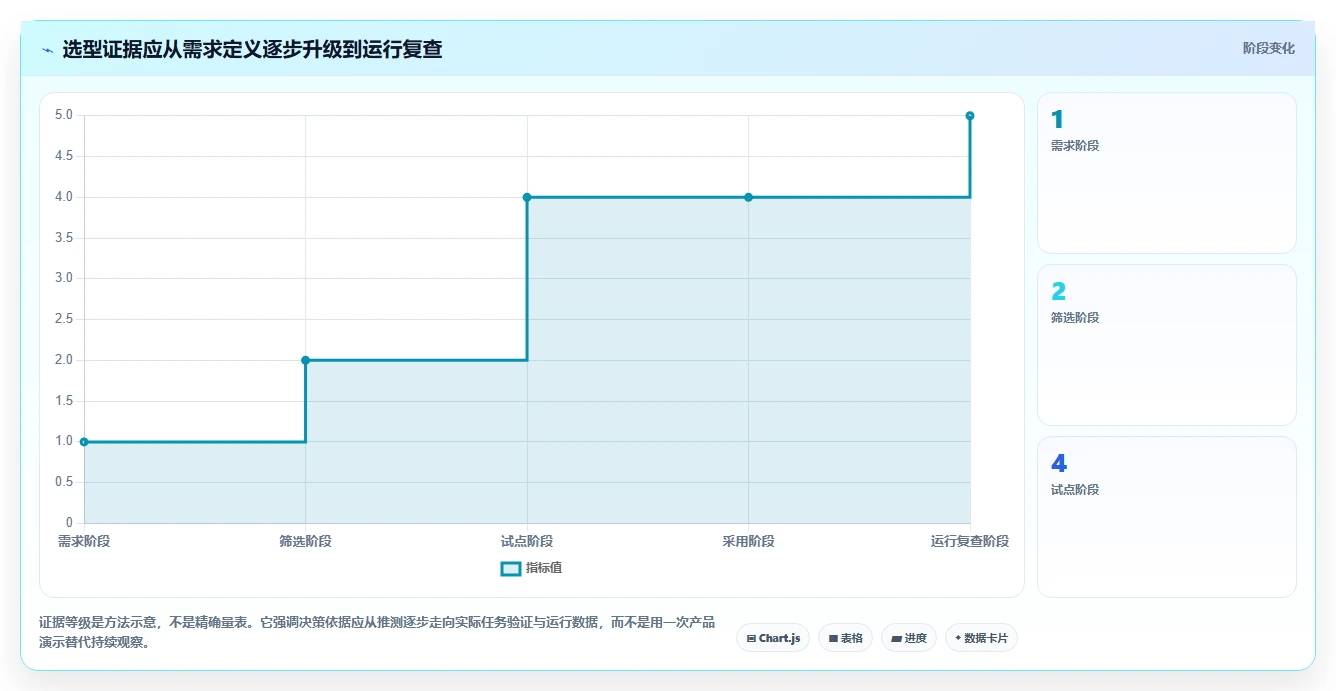
Task: Click the 需求阶段 x-axis label
Action: coord(84,541)
